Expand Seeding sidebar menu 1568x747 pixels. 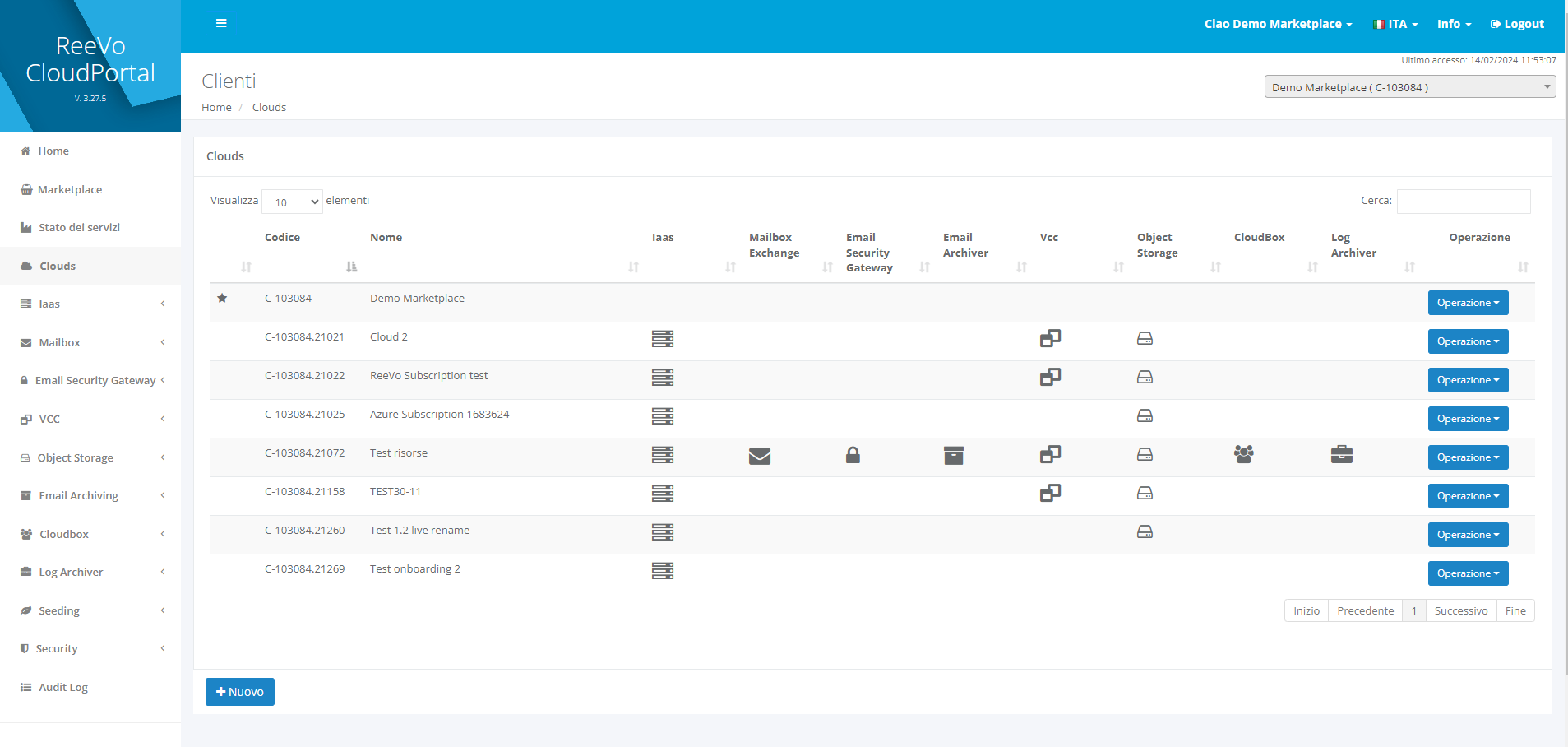click(x=90, y=610)
